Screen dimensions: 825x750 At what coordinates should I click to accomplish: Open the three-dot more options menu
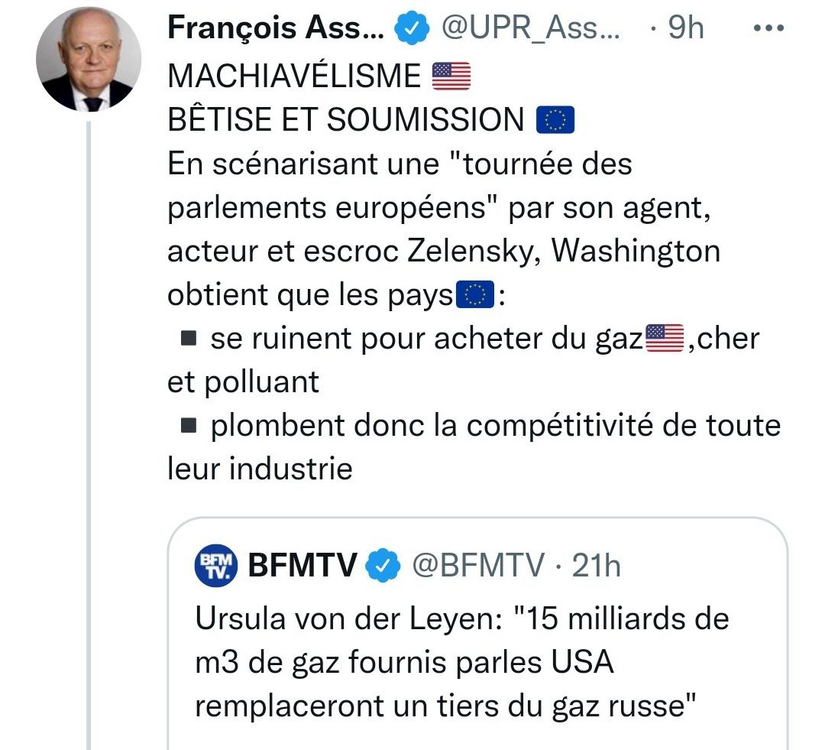point(768,29)
